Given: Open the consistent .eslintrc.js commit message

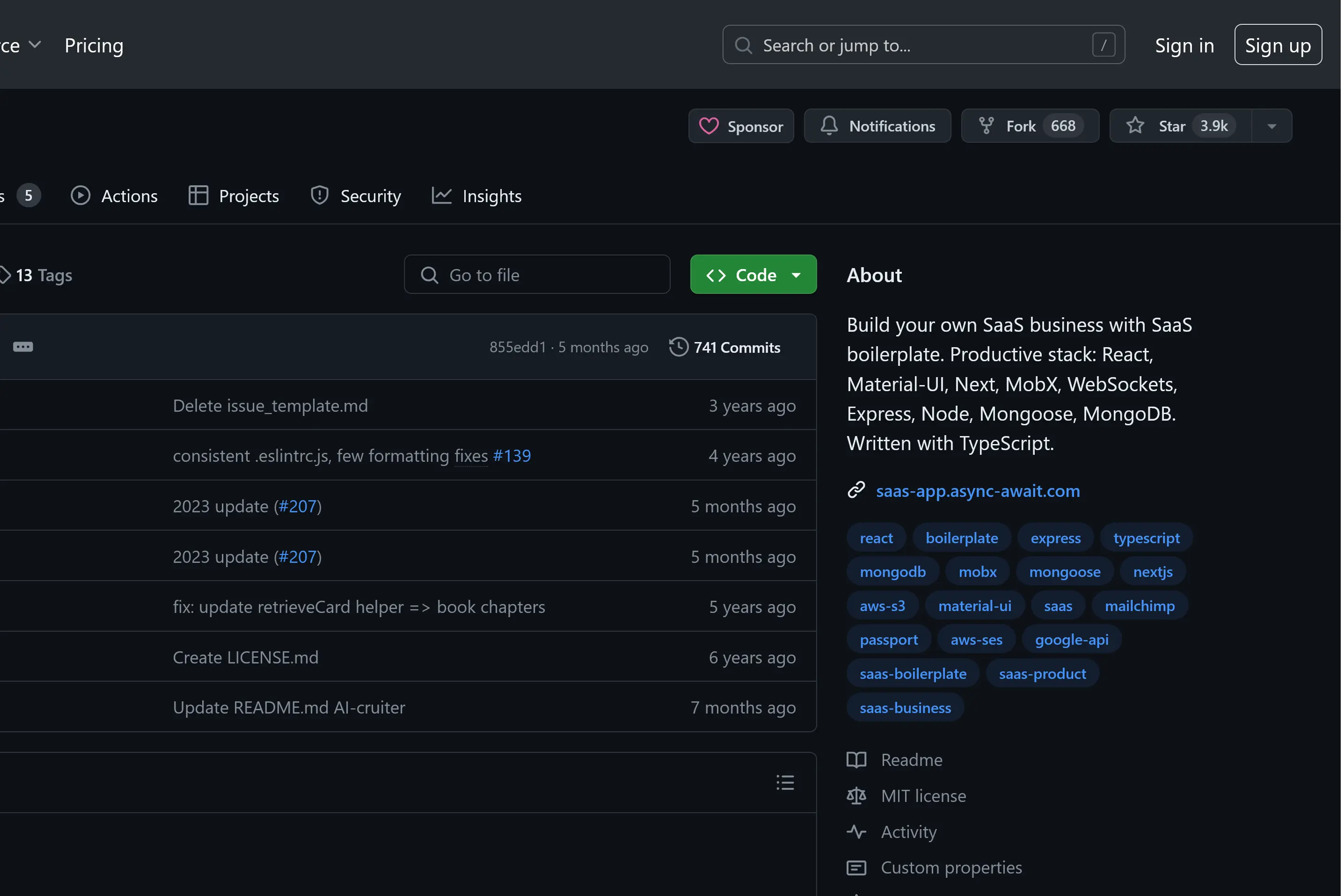Looking at the screenshot, I should pyautogui.click(x=330, y=455).
